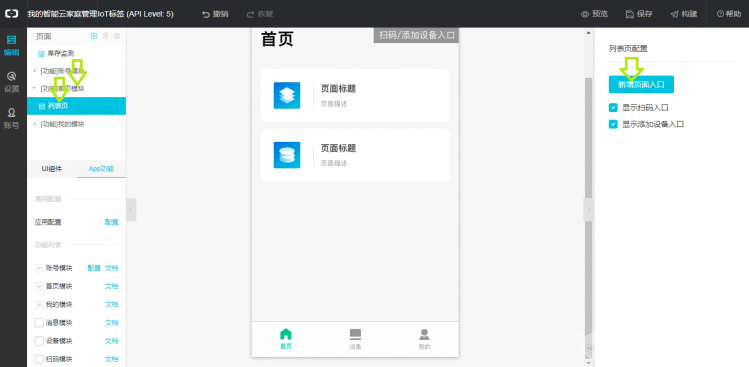Collapse the right panel with the arrow handle

pos(588,209)
